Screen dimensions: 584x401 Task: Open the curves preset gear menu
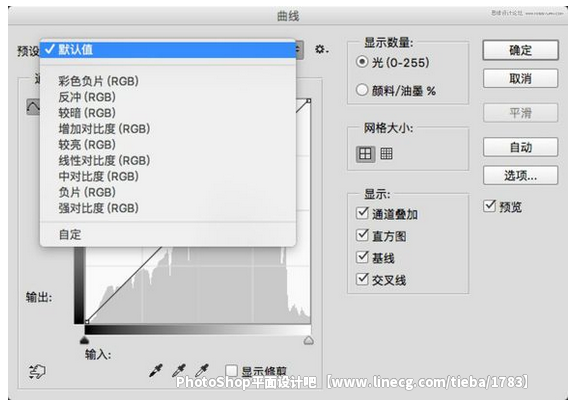point(321,49)
